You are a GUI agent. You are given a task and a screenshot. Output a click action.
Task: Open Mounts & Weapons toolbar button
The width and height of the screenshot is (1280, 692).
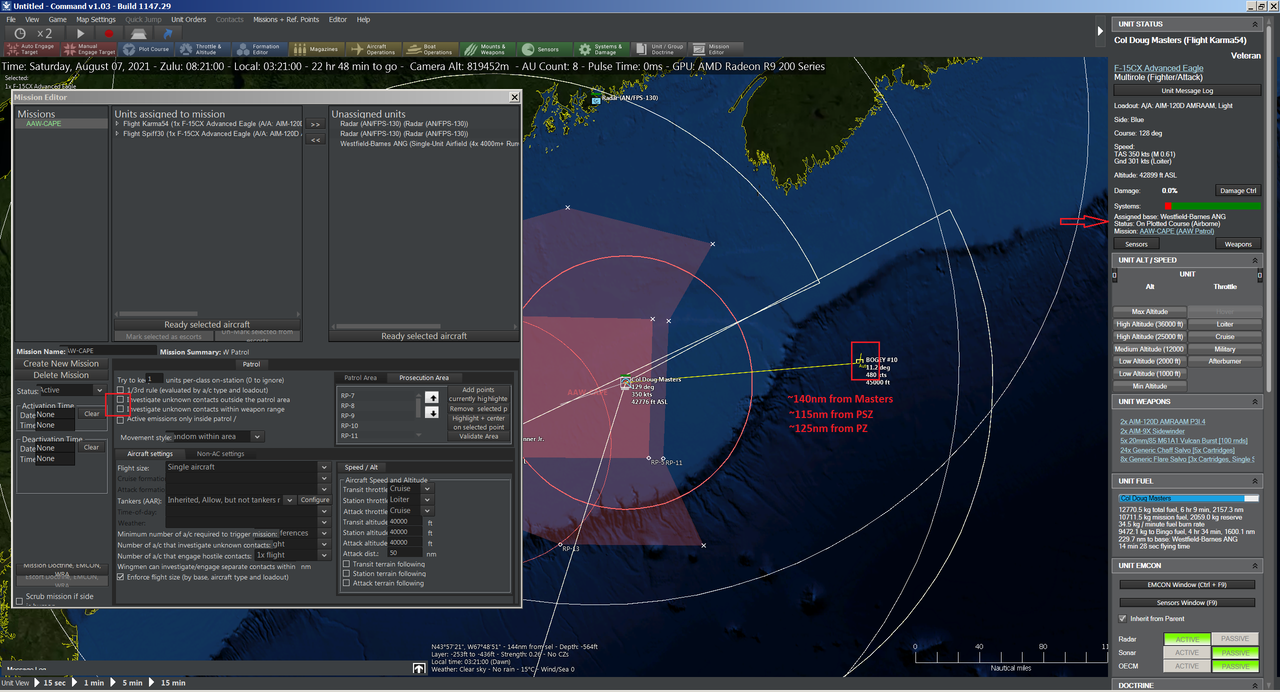click(488, 48)
